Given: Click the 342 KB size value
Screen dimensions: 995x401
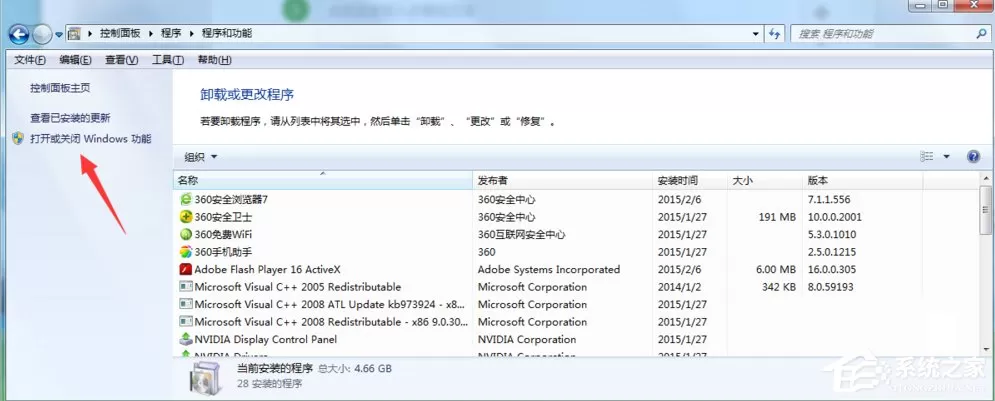Looking at the screenshot, I should click(779, 287).
